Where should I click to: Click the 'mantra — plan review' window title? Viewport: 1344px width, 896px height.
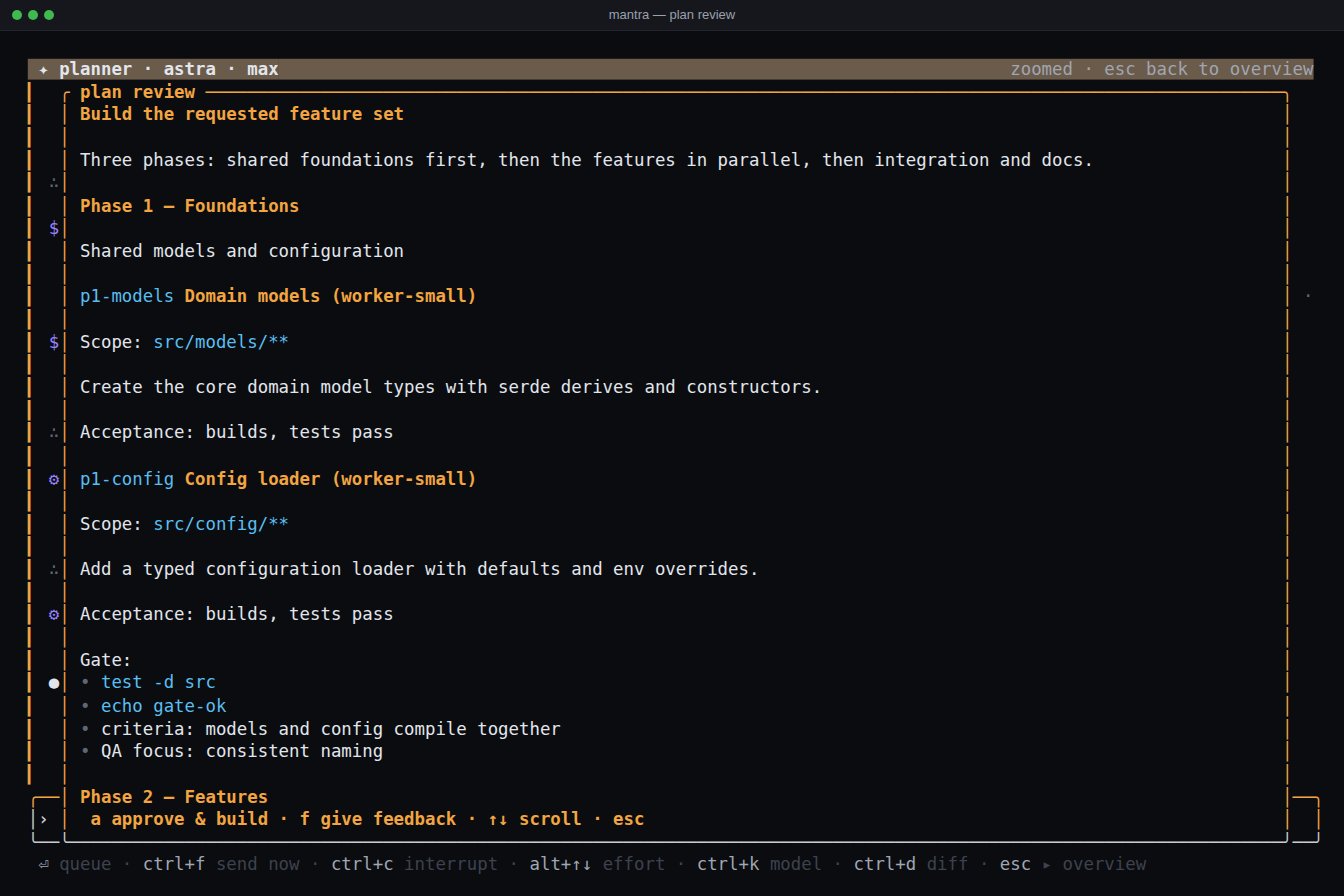672,15
